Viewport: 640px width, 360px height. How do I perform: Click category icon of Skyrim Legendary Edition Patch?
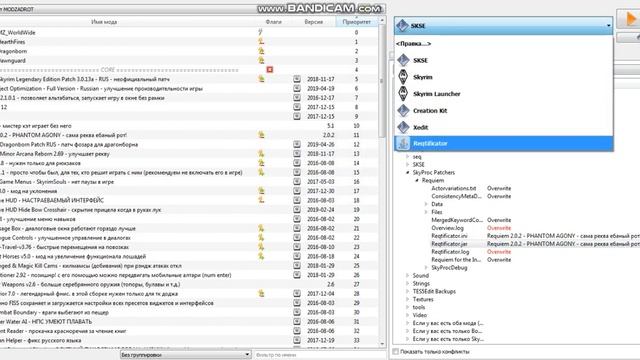coord(297,79)
